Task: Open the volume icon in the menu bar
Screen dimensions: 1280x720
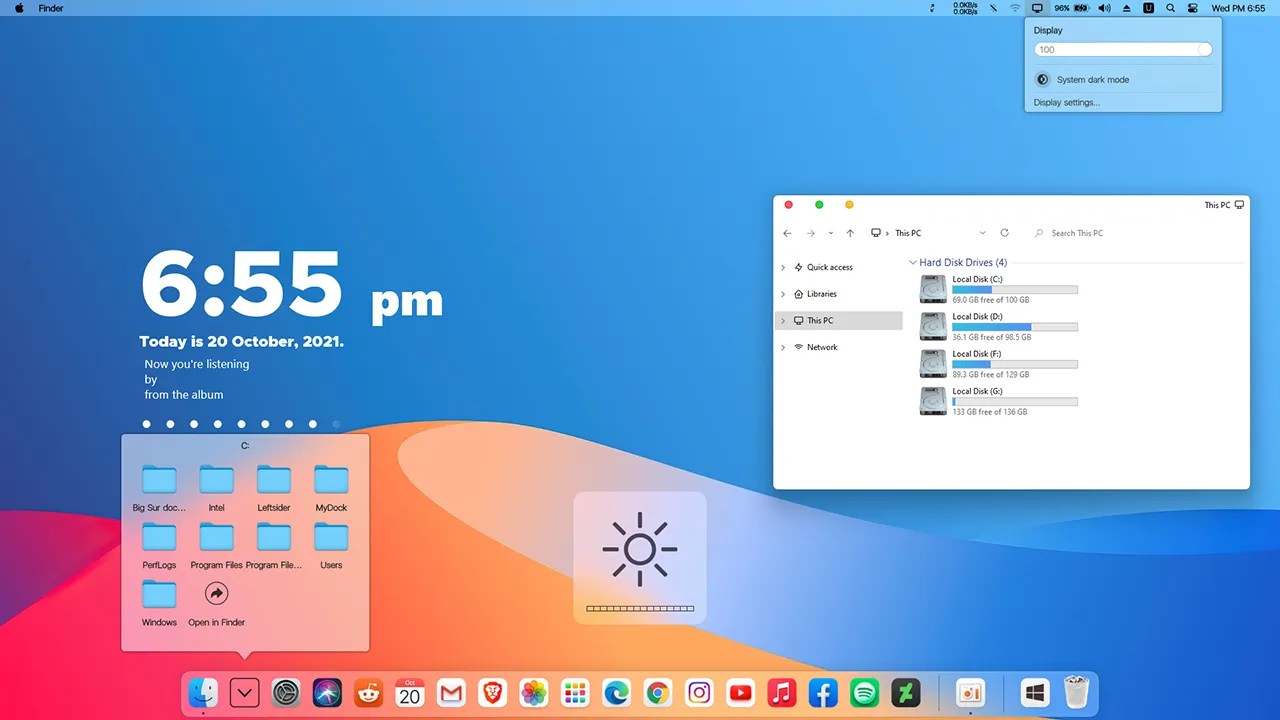Action: click(x=1104, y=8)
